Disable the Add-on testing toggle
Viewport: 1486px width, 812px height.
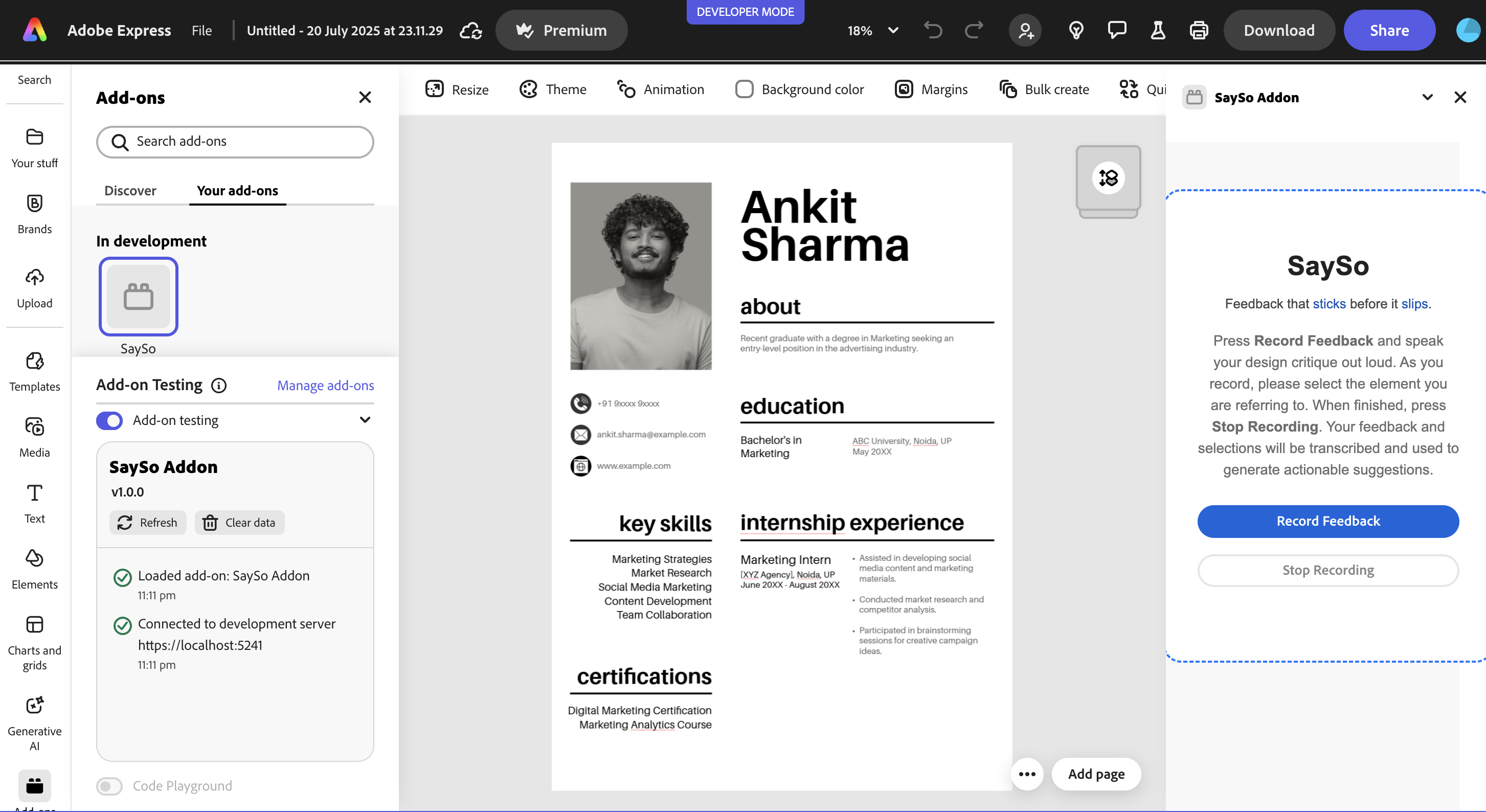point(109,420)
